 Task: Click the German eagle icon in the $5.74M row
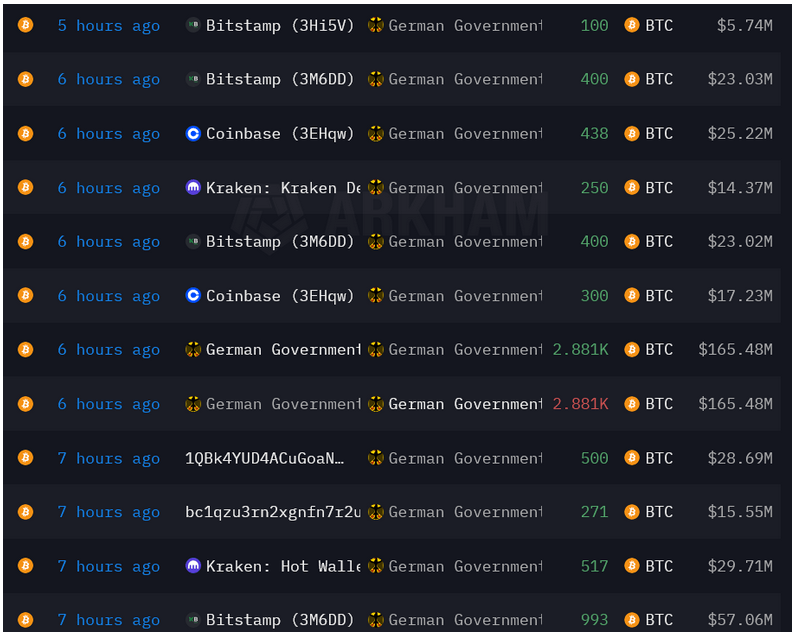pyautogui.click(x=376, y=25)
